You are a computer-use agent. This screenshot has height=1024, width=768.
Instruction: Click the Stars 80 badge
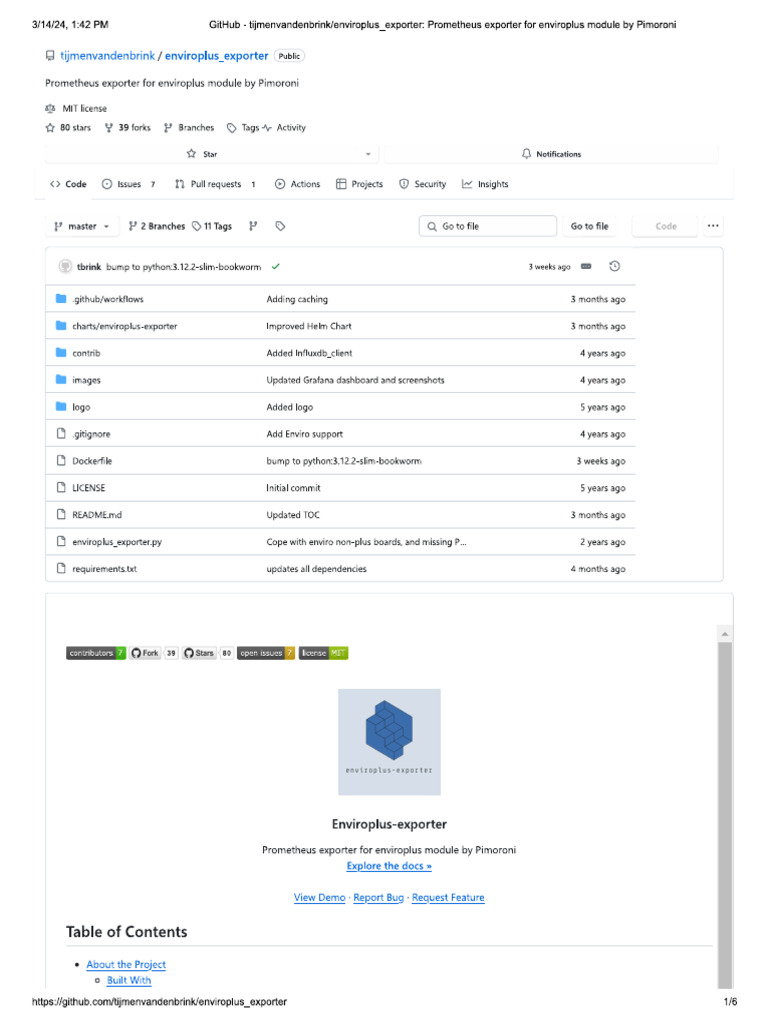click(207, 653)
